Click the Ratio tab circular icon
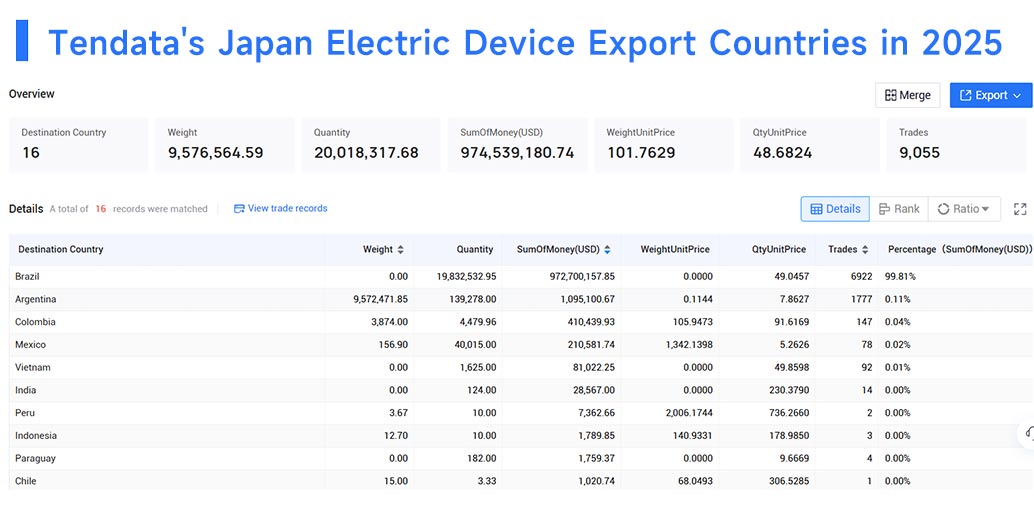The width and height of the screenshot is (1034, 509). coord(943,209)
